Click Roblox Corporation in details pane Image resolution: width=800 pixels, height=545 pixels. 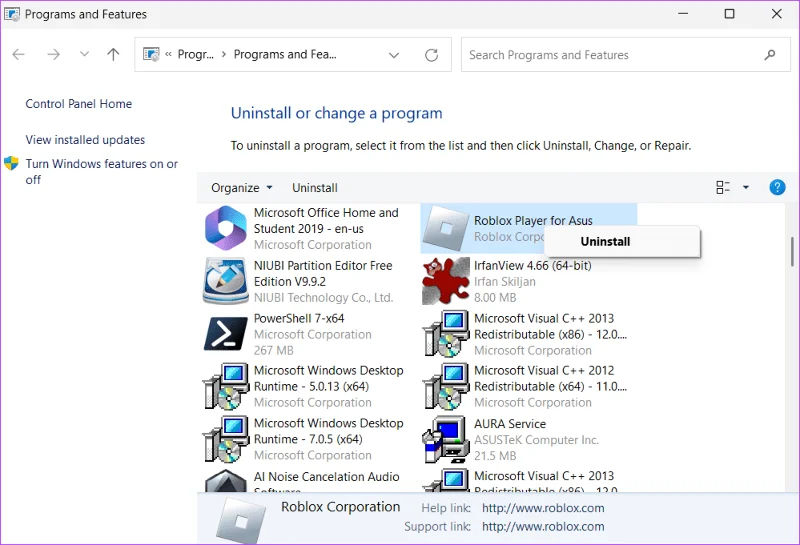(x=340, y=507)
